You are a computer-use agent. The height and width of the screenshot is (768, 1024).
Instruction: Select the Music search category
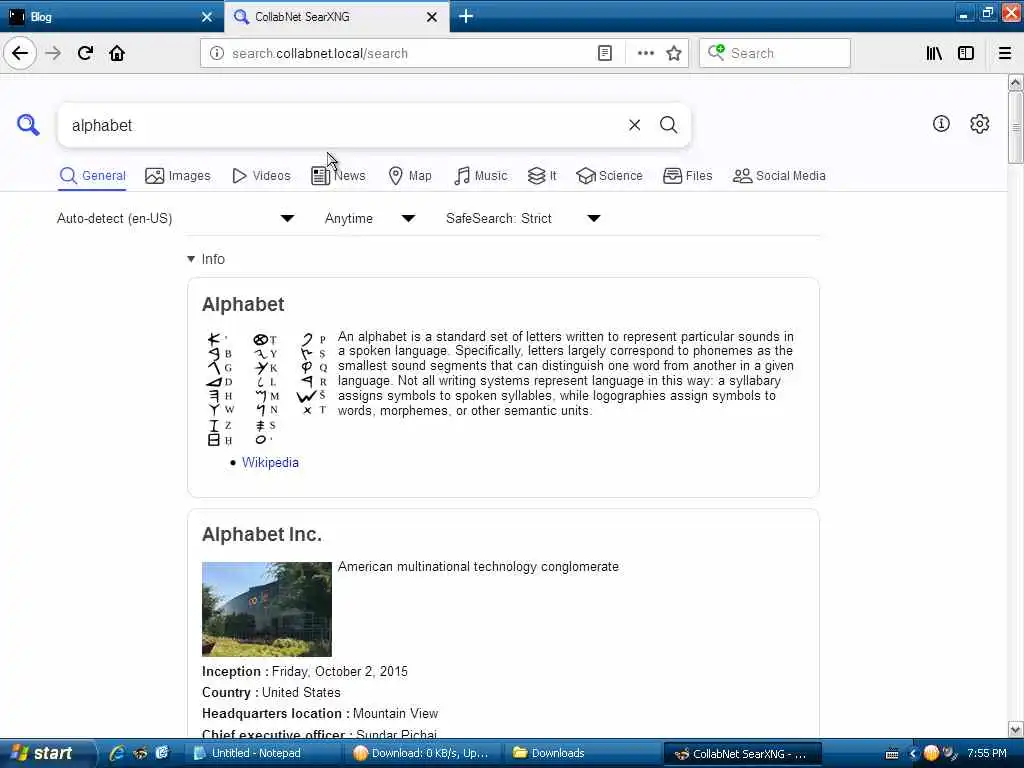(x=481, y=176)
